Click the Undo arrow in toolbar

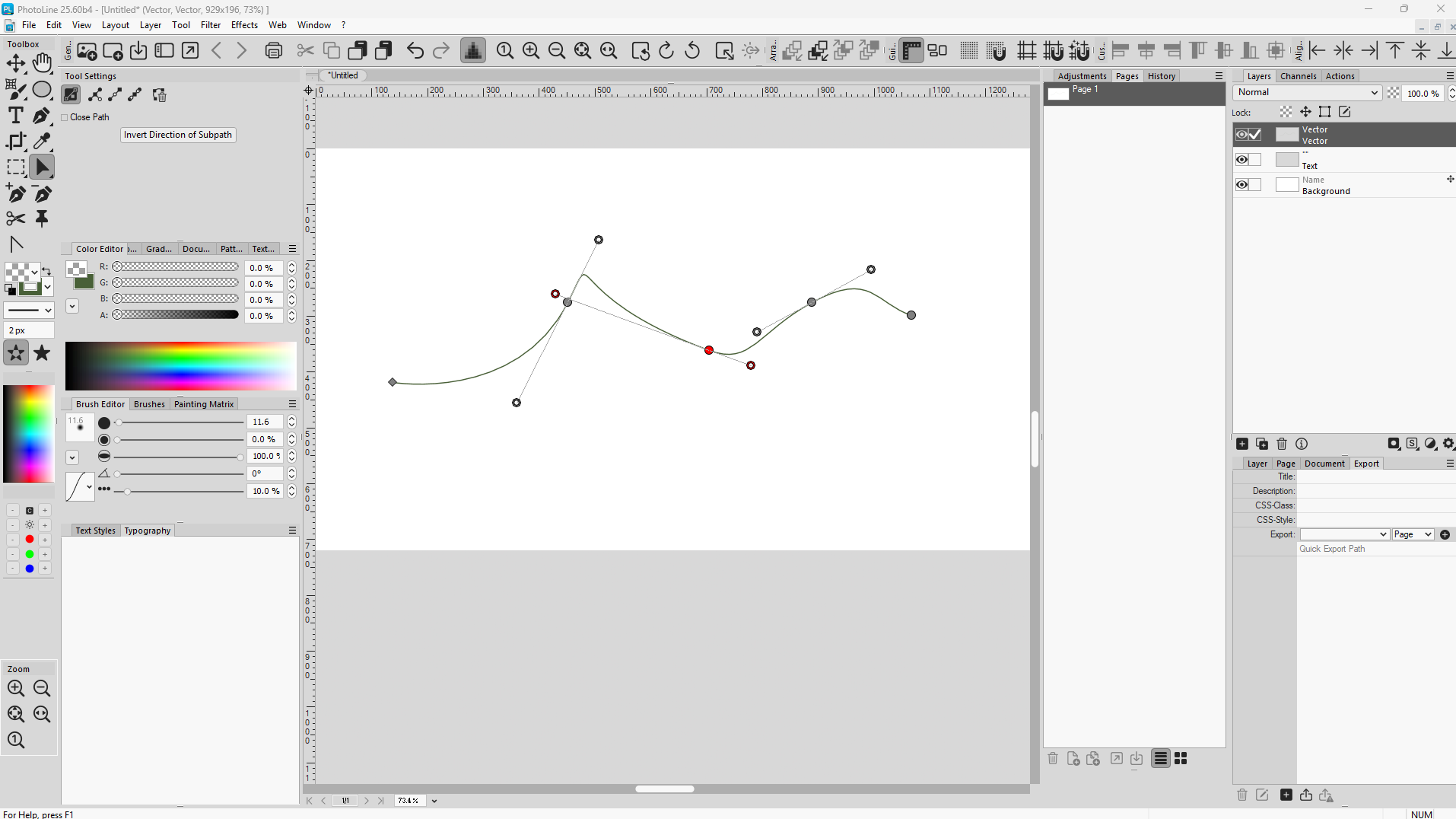(415, 51)
